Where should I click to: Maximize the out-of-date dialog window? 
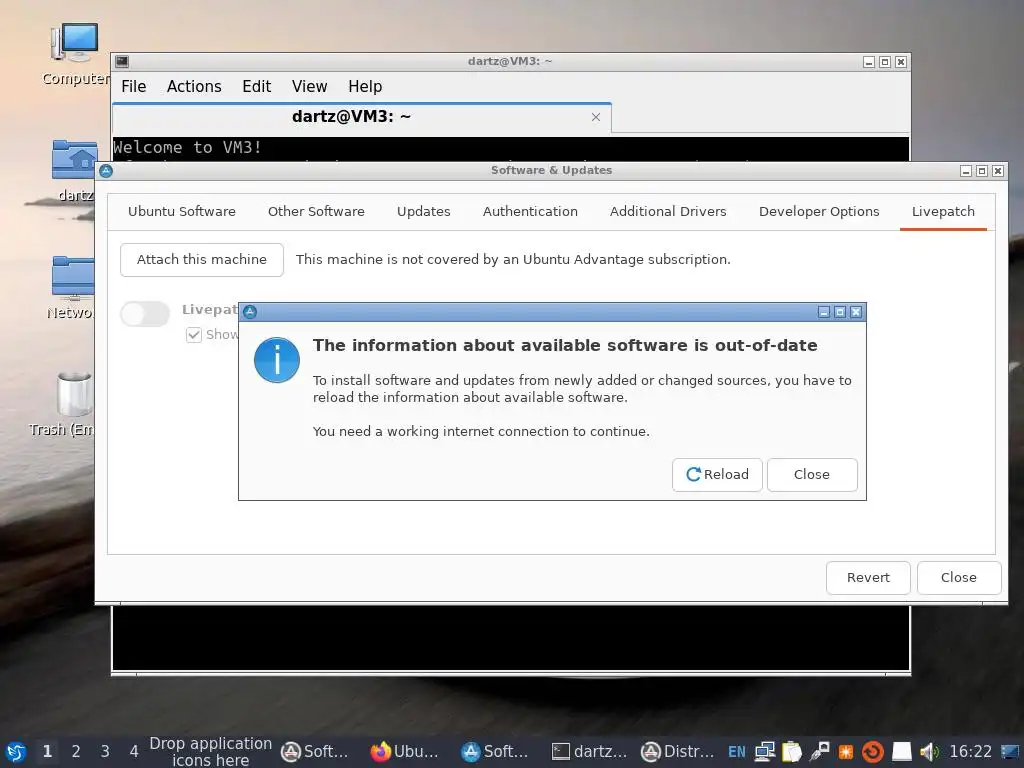click(840, 312)
